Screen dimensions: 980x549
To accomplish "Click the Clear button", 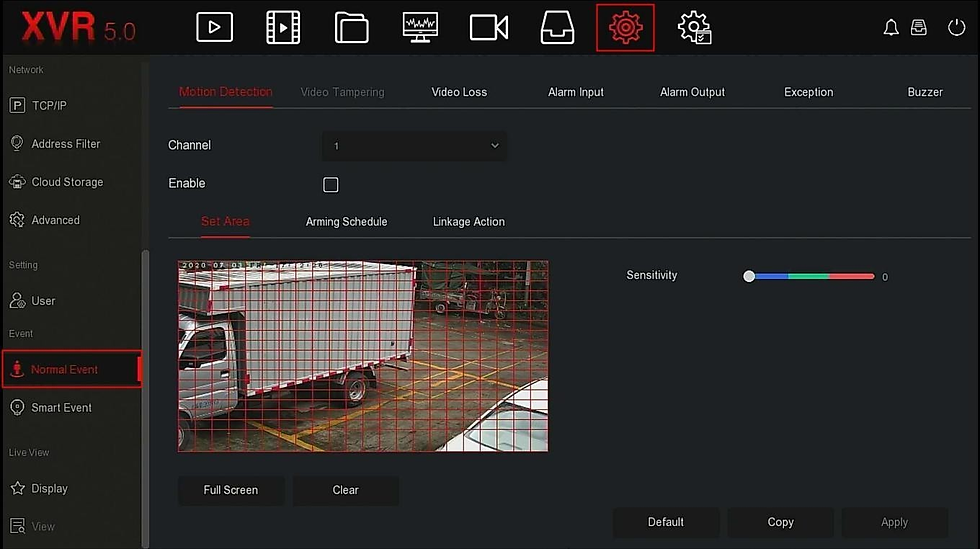I will coord(346,490).
